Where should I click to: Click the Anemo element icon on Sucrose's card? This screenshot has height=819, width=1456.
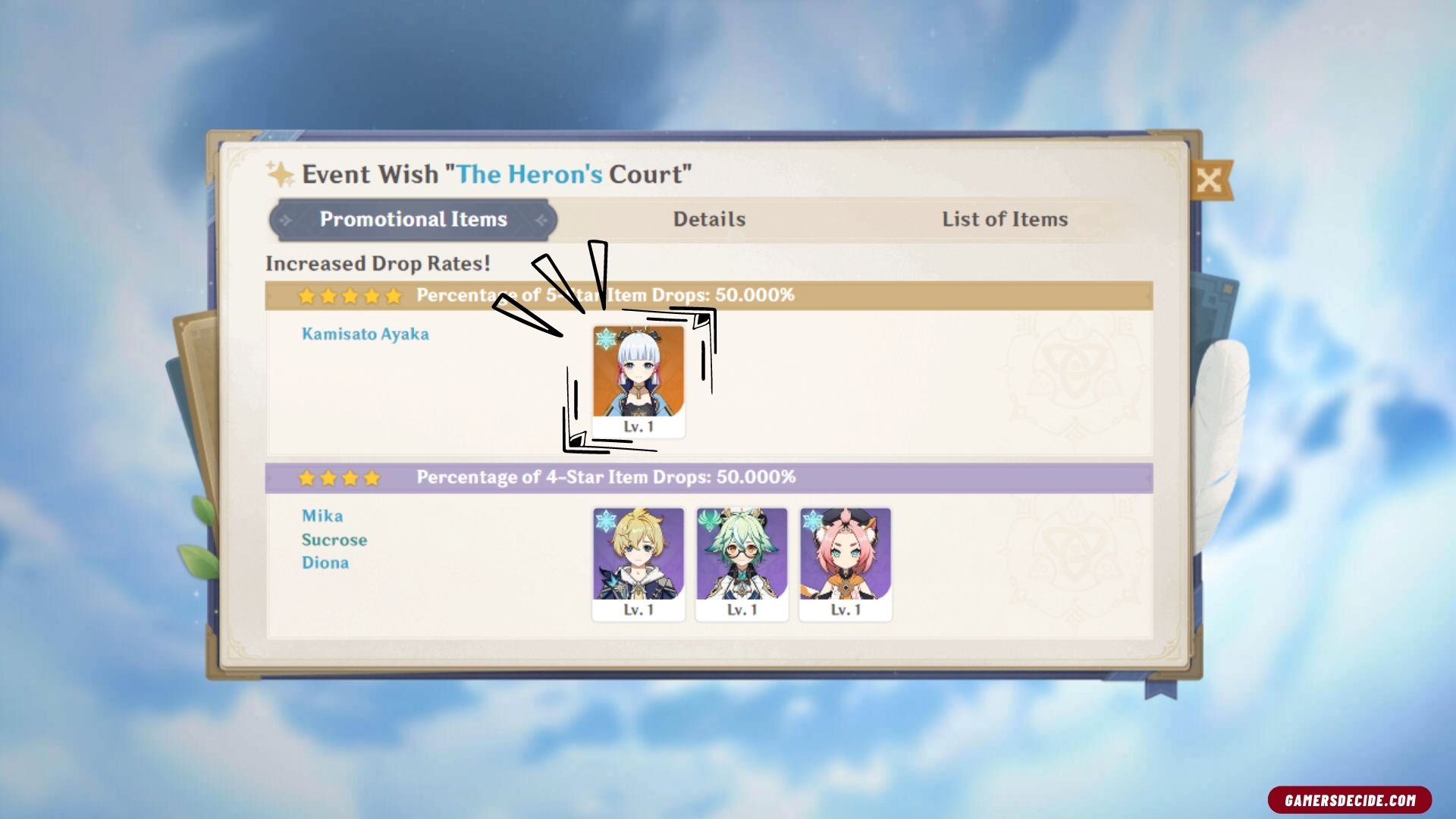tap(709, 522)
